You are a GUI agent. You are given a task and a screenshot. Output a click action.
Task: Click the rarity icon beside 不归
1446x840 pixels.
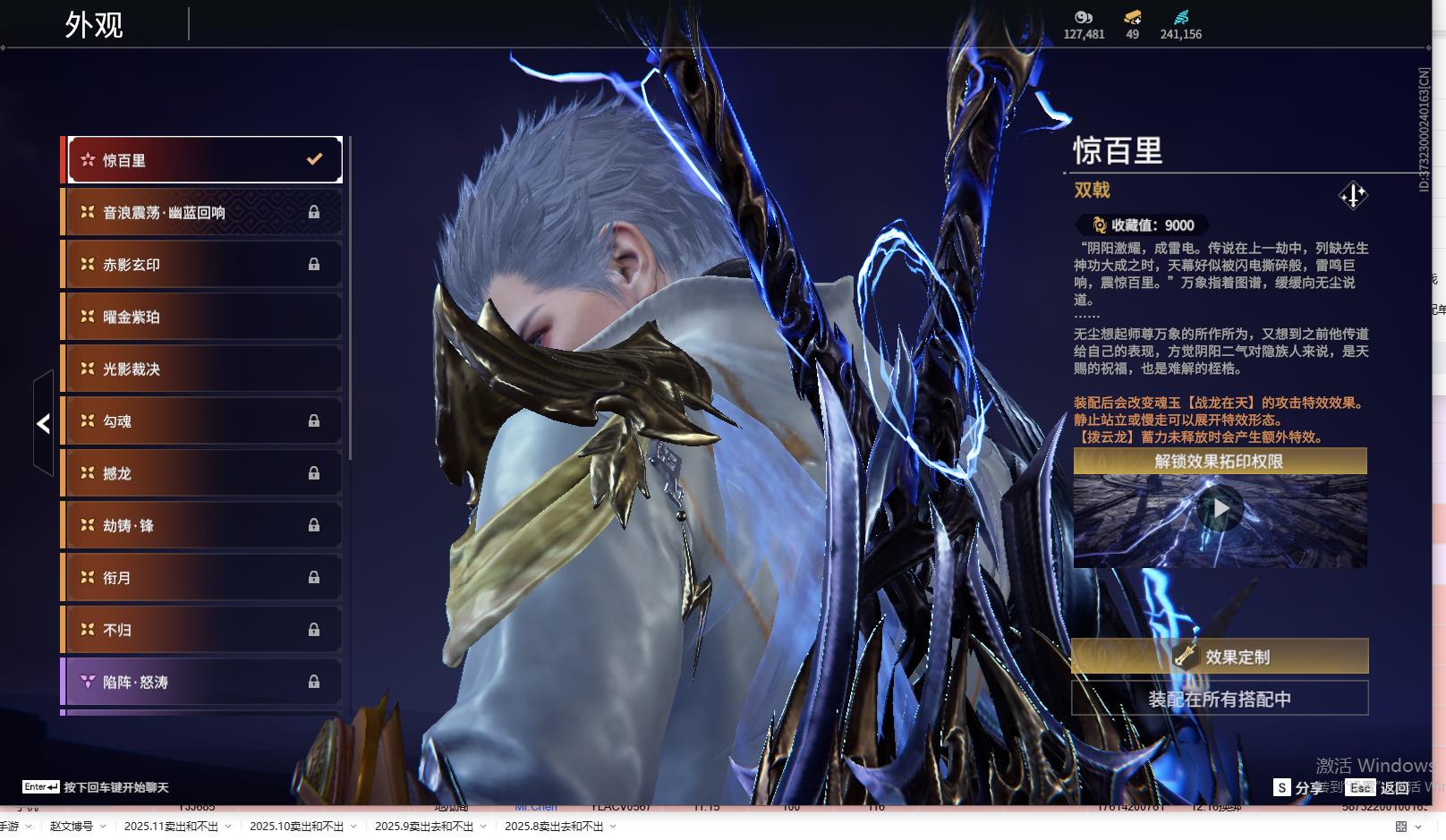click(x=88, y=630)
